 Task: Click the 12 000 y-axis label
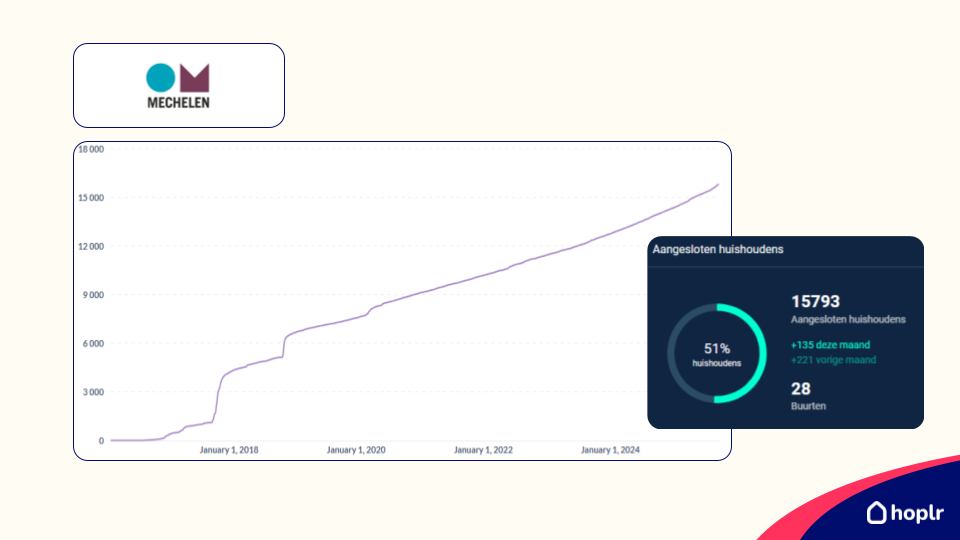[91, 246]
